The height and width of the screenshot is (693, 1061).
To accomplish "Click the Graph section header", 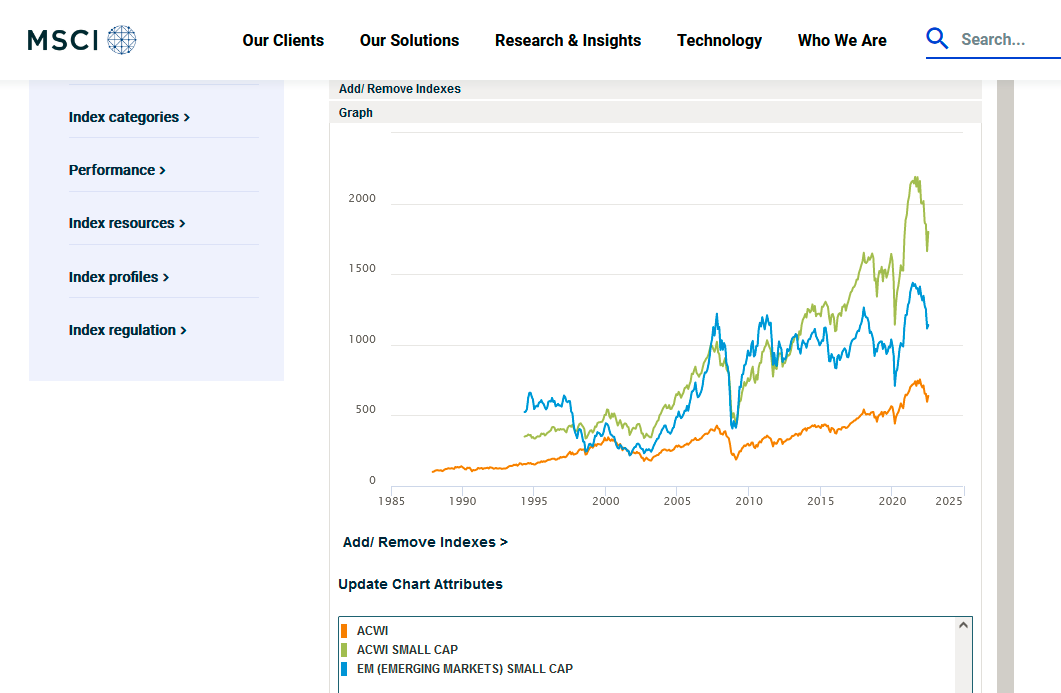I will [x=356, y=113].
